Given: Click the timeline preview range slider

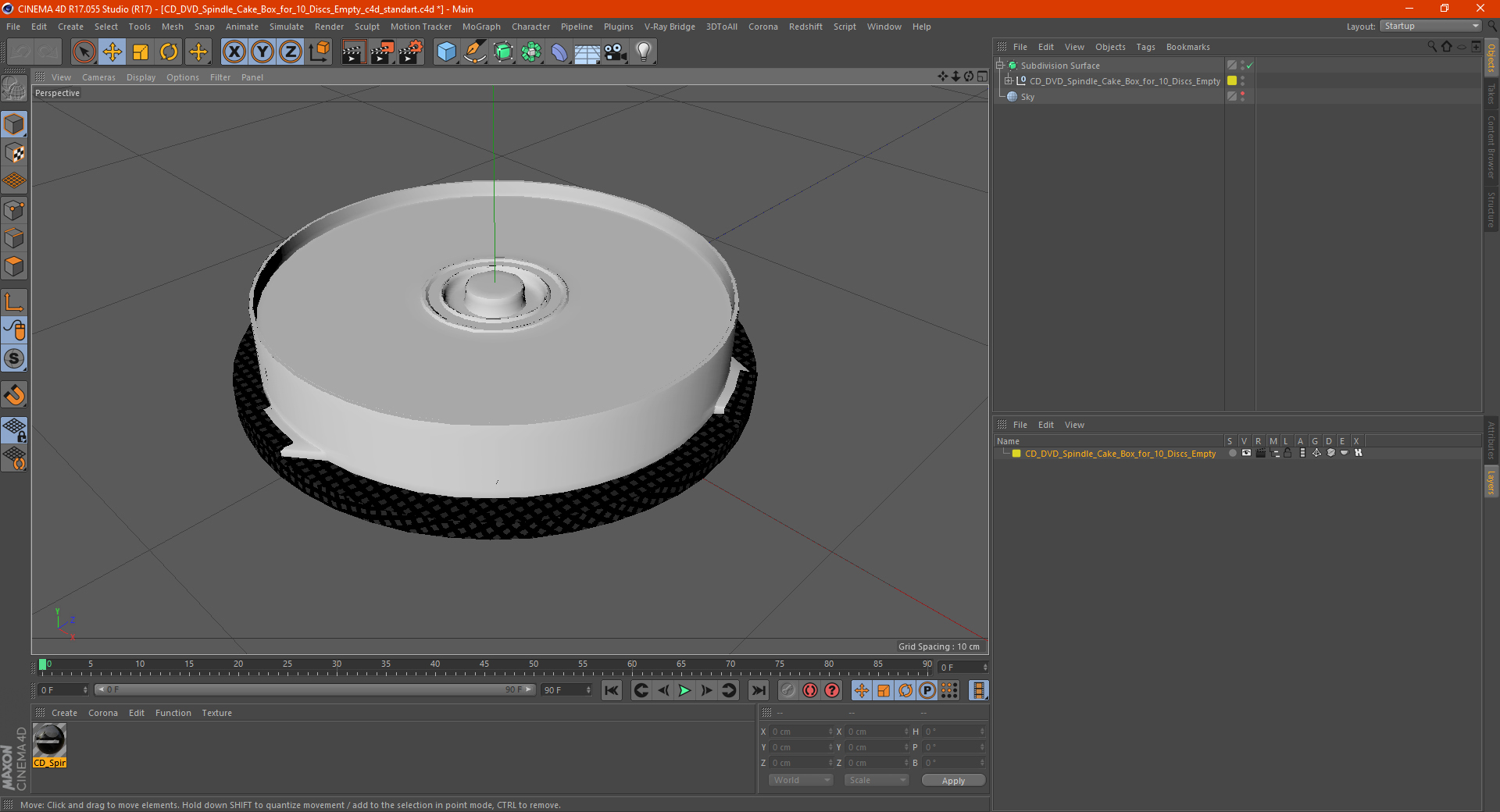Looking at the screenshot, I should tap(315, 690).
